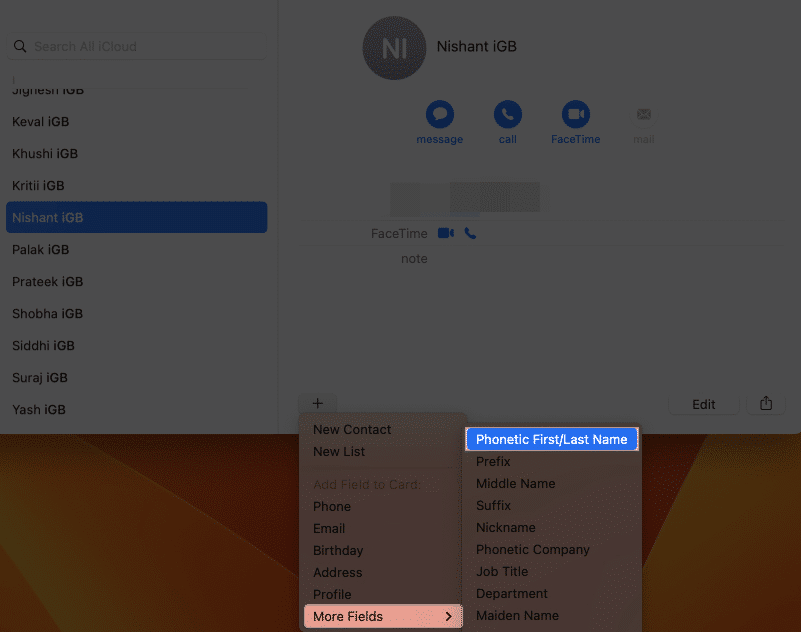This screenshot has width=801, height=632.
Task: Add an Address field to card
Action: coord(338,572)
